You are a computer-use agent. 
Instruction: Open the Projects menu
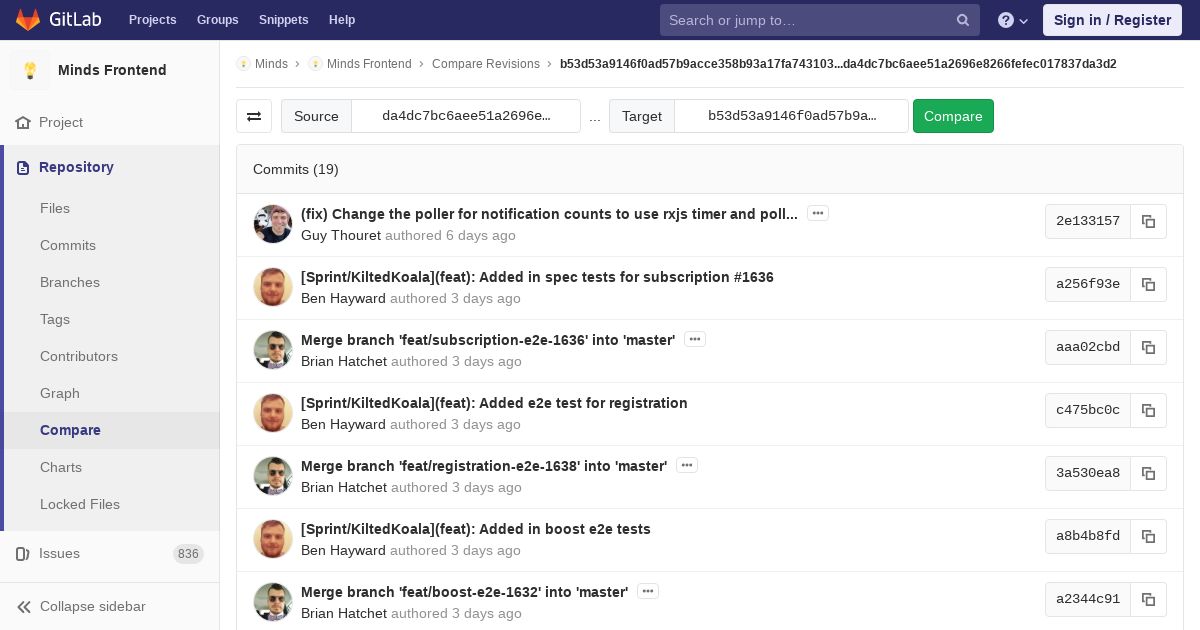[153, 20]
